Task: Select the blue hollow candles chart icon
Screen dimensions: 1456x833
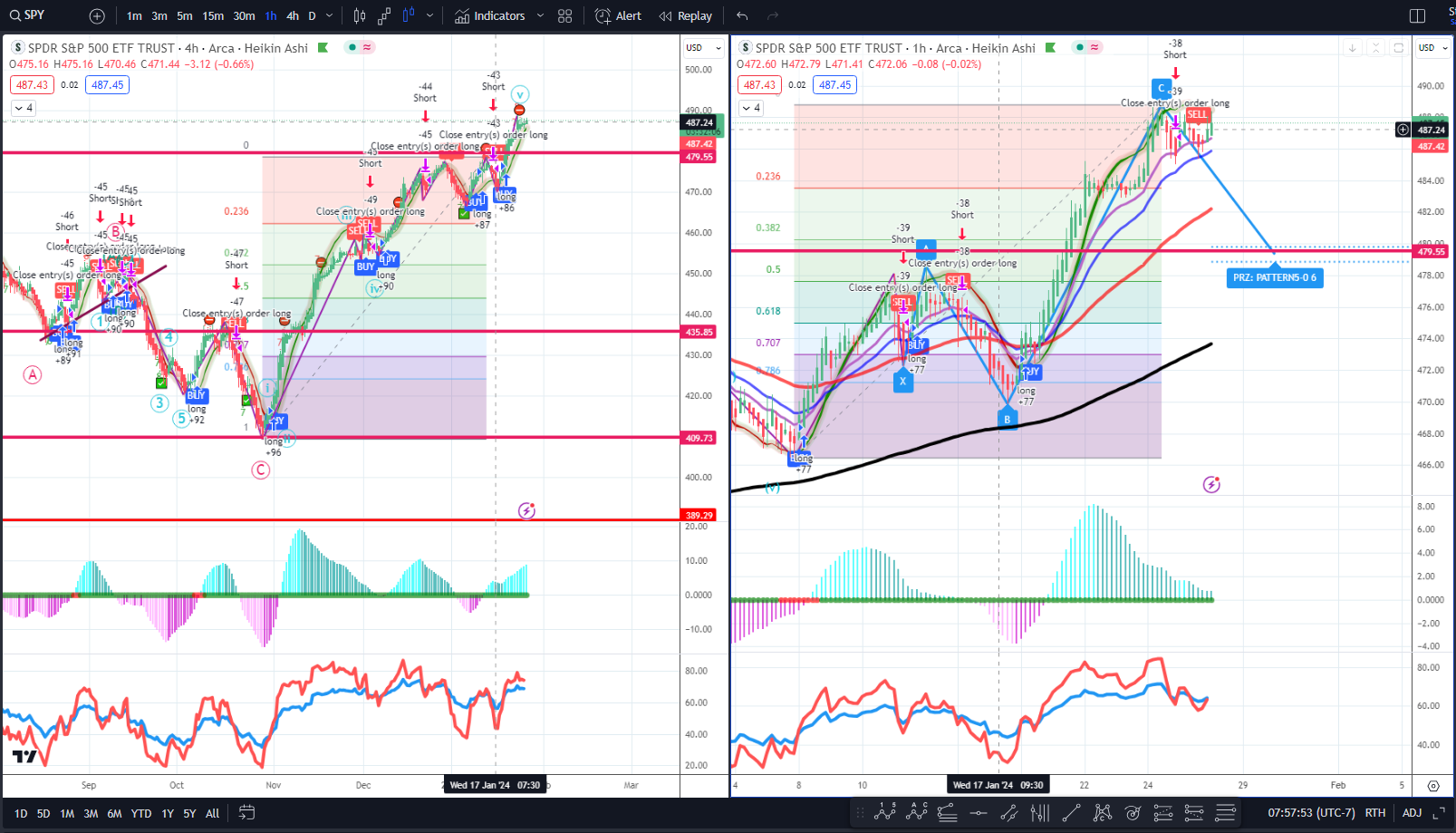Action: [409, 15]
